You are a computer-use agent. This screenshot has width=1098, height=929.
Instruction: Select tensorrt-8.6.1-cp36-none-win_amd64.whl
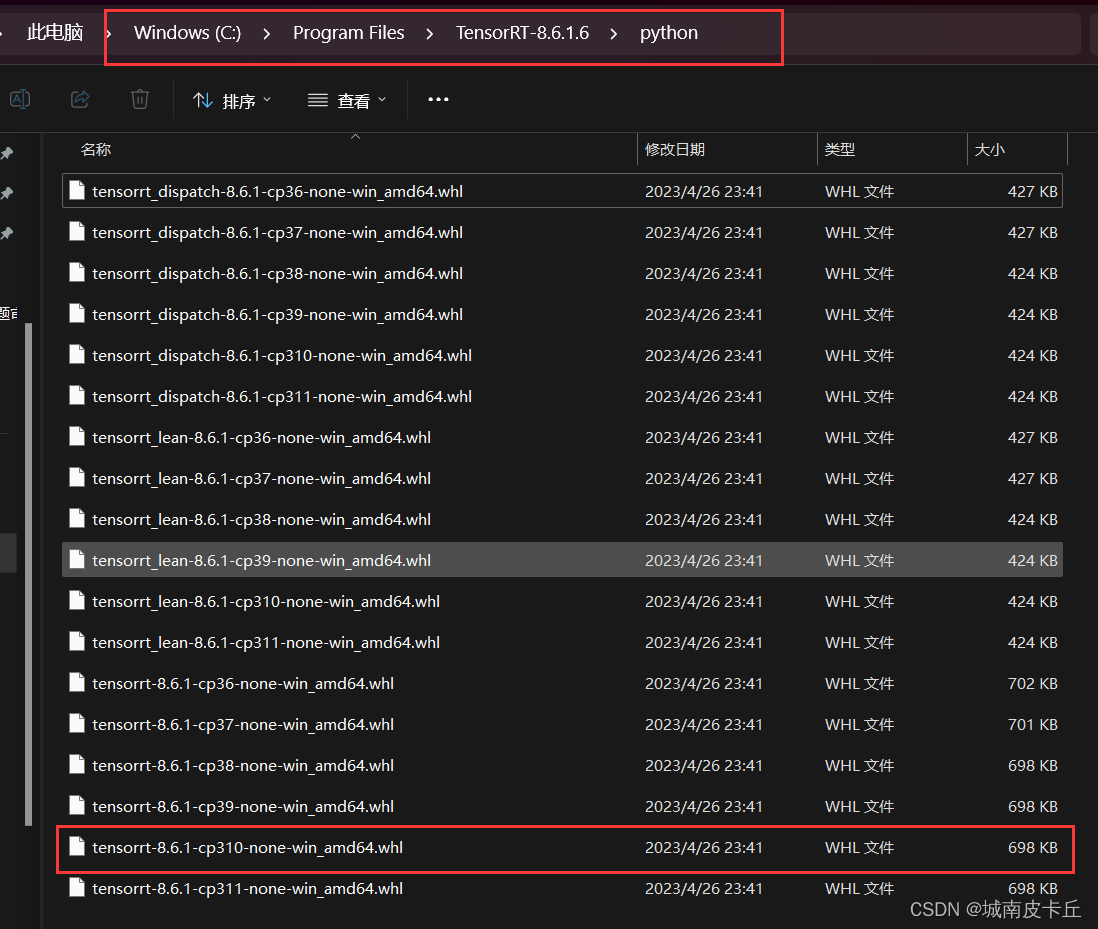tap(562, 683)
